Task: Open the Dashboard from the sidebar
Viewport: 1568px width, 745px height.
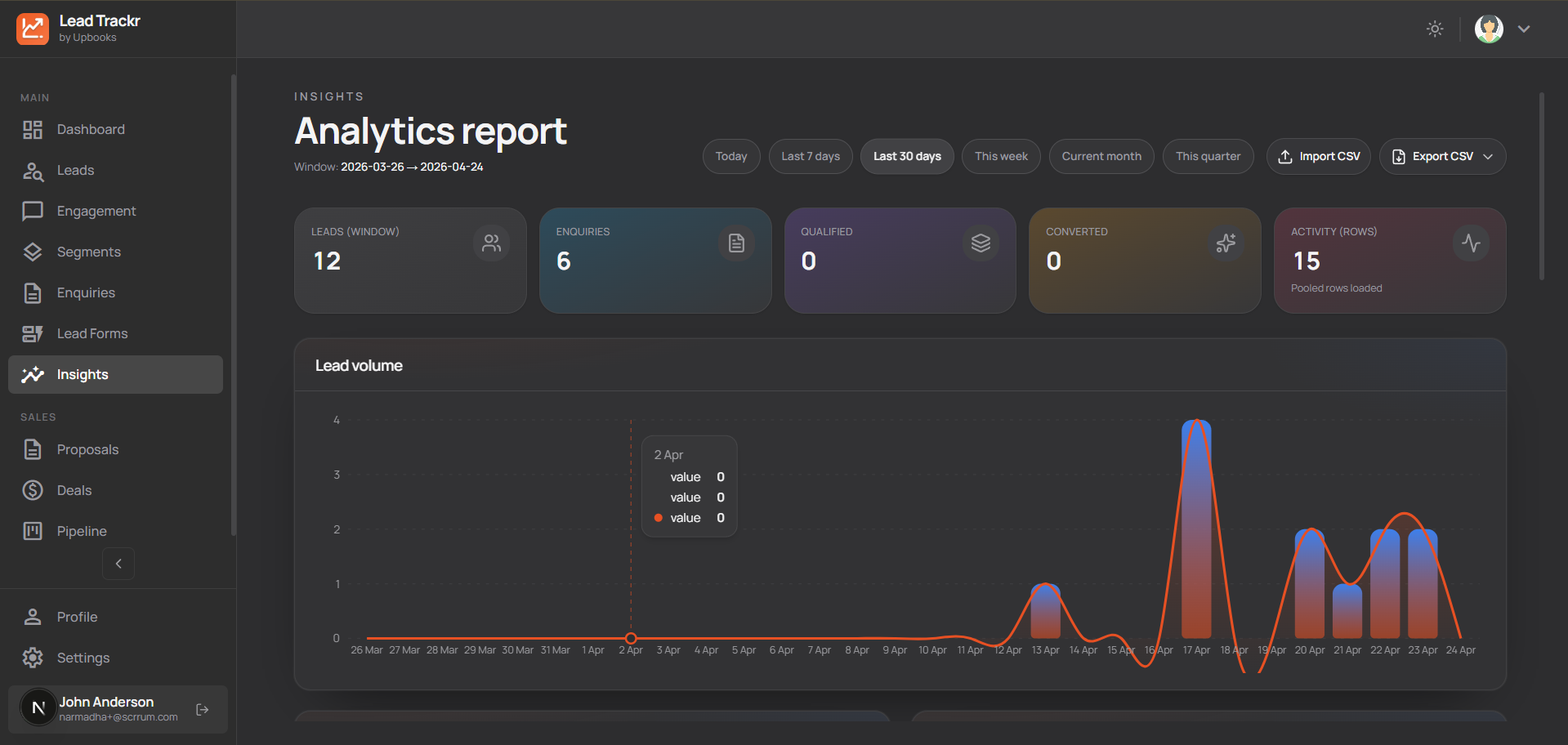Action: [x=91, y=129]
